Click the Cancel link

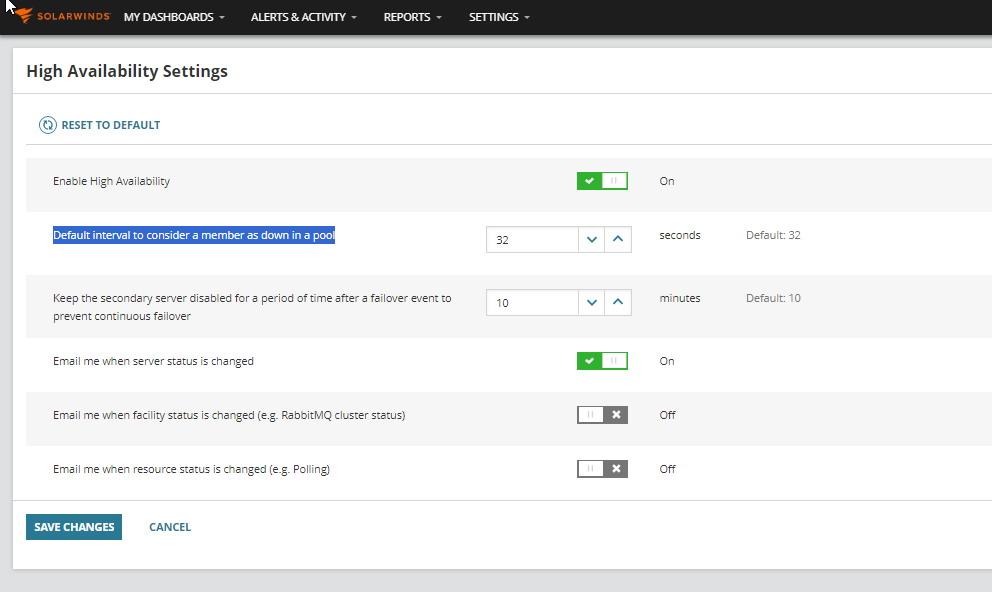click(x=170, y=527)
